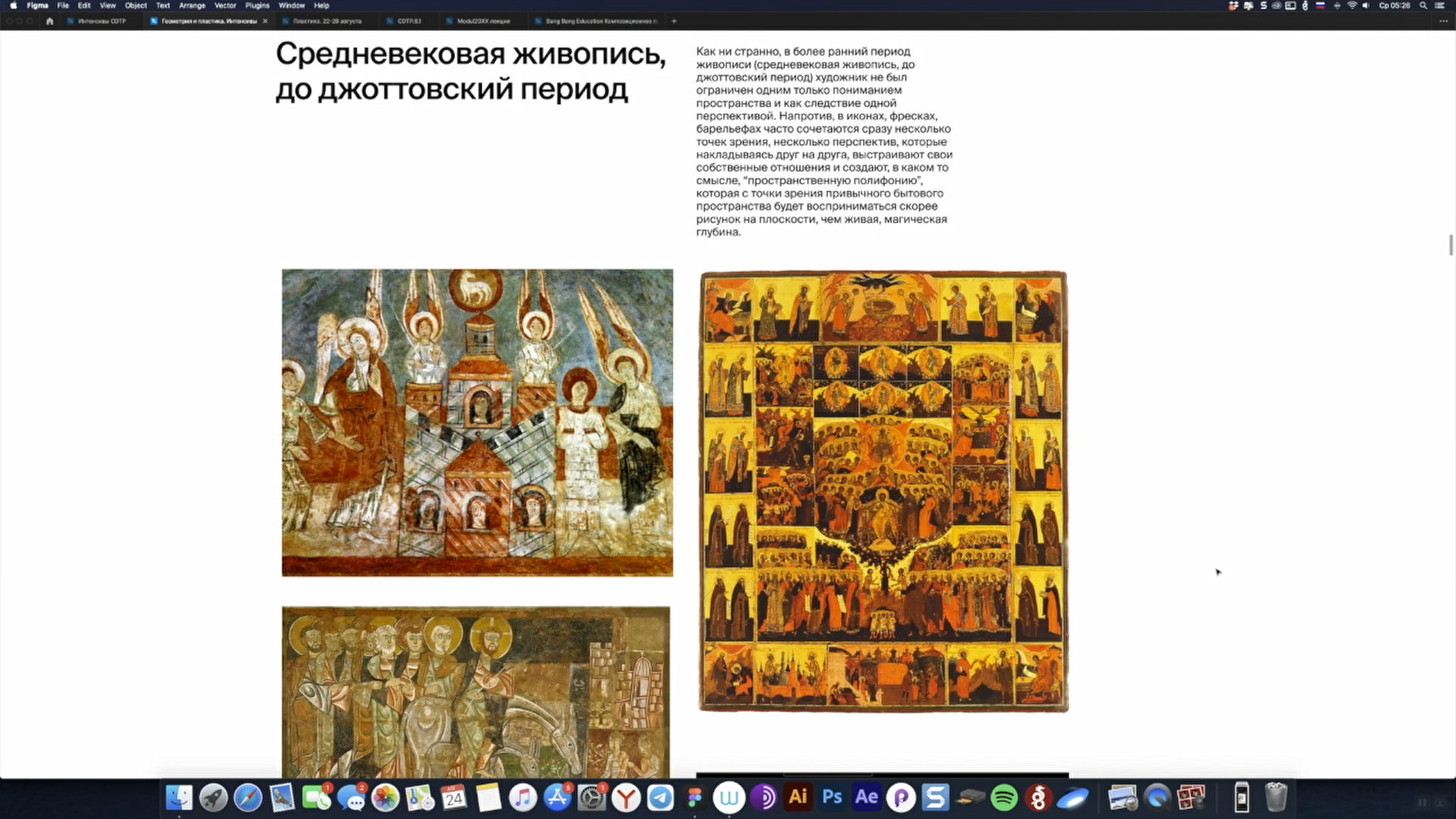Image resolution: width=1456 pixels, height=819 pixels.
Task: Open the Snagit dock icon
Action: (935, 798)
